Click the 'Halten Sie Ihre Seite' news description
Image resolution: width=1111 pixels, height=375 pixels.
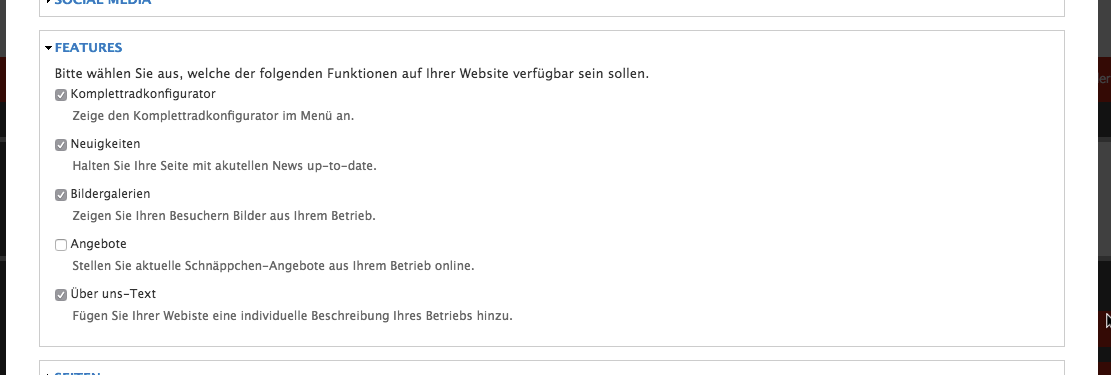coord(225,166)
